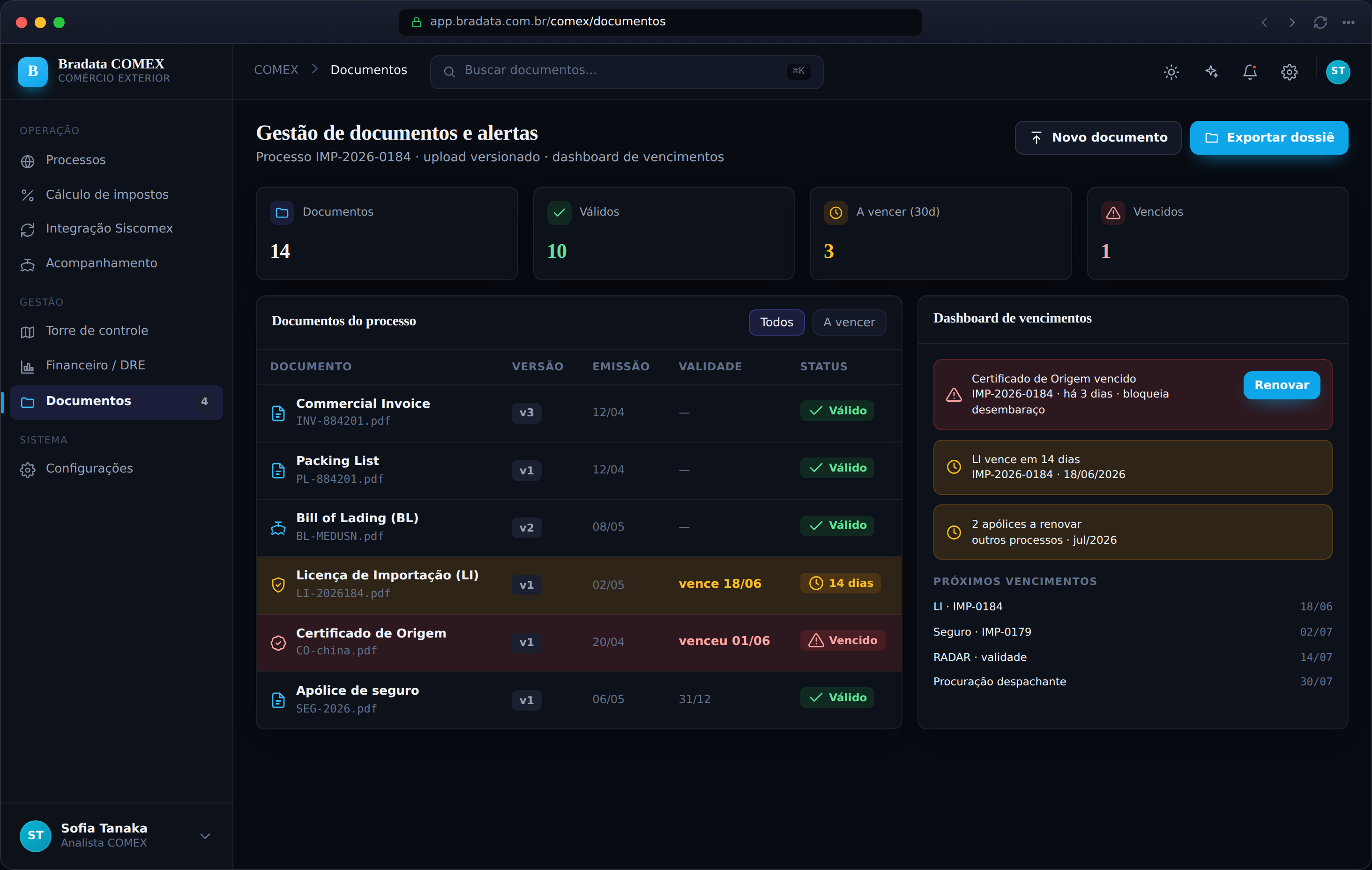Click the warning icon on vencido alert

pyautogui.click(x=954, y=395)
